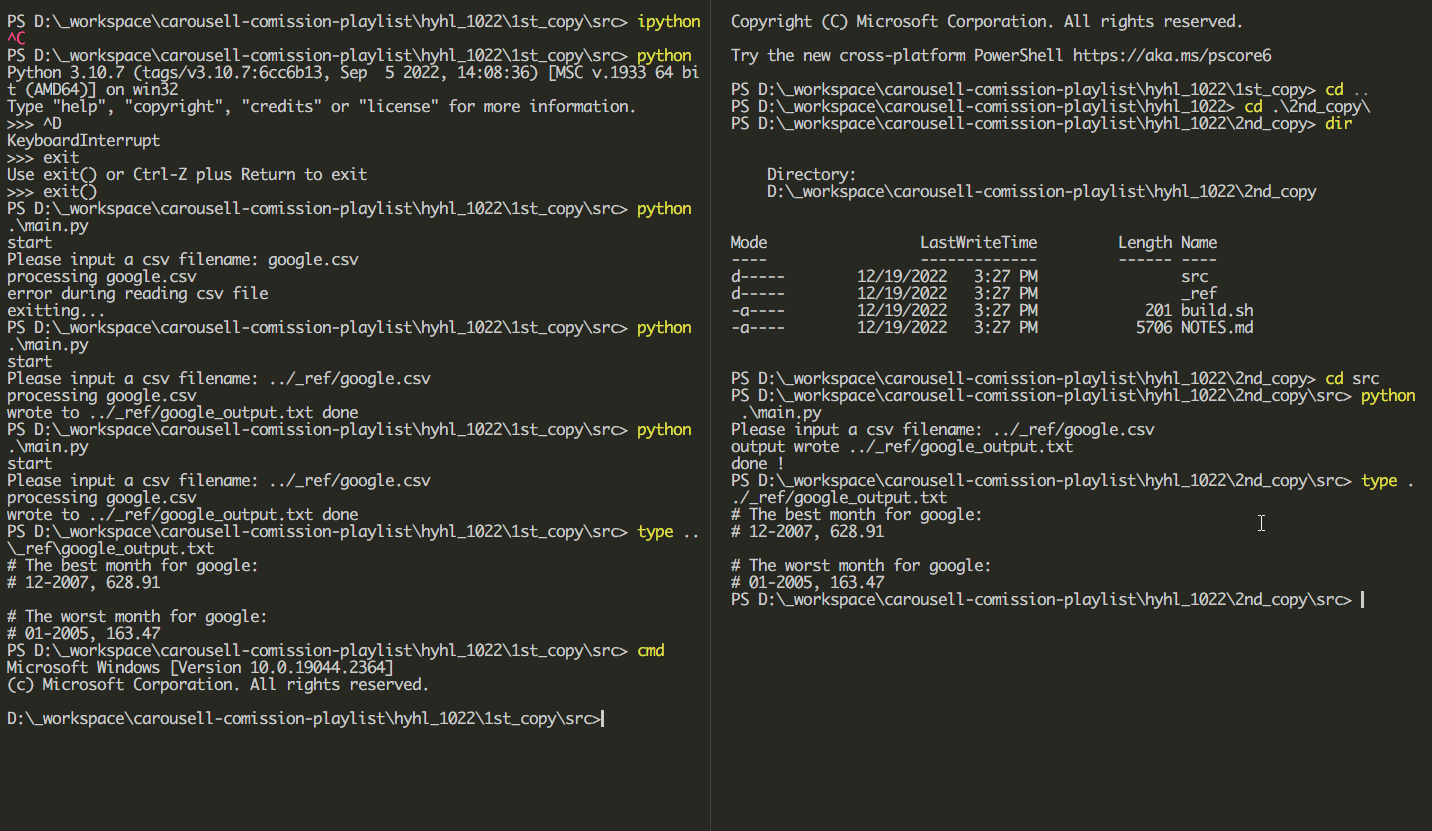The width and height of the screenshot is (1432, 831).
Task: Click NOTES.md in the directory listing
Action: click(1217, 327)
